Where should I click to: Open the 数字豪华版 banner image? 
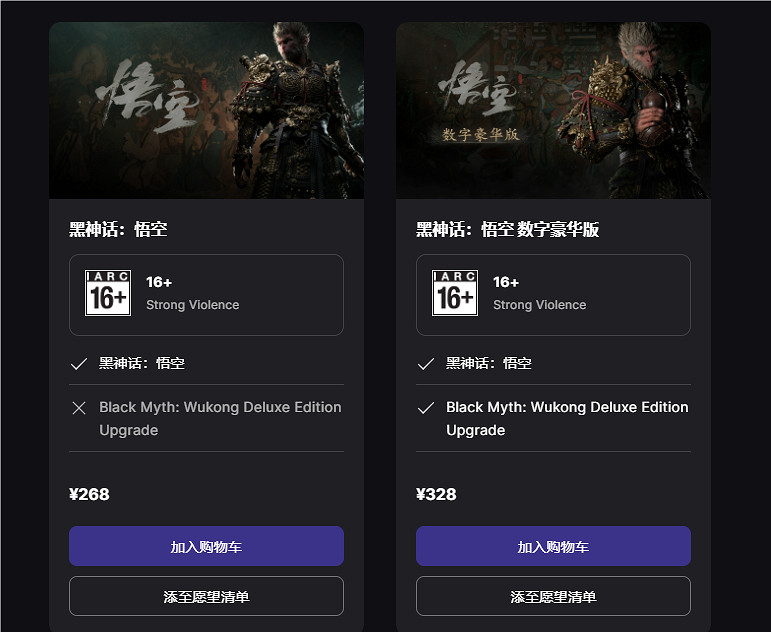click(x=553, y=110)
